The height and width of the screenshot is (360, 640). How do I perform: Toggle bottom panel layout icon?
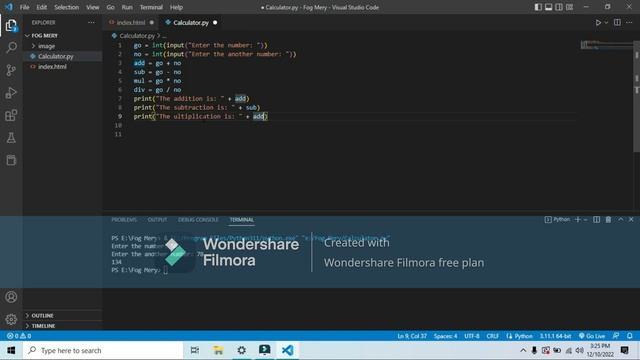[549, 7]
